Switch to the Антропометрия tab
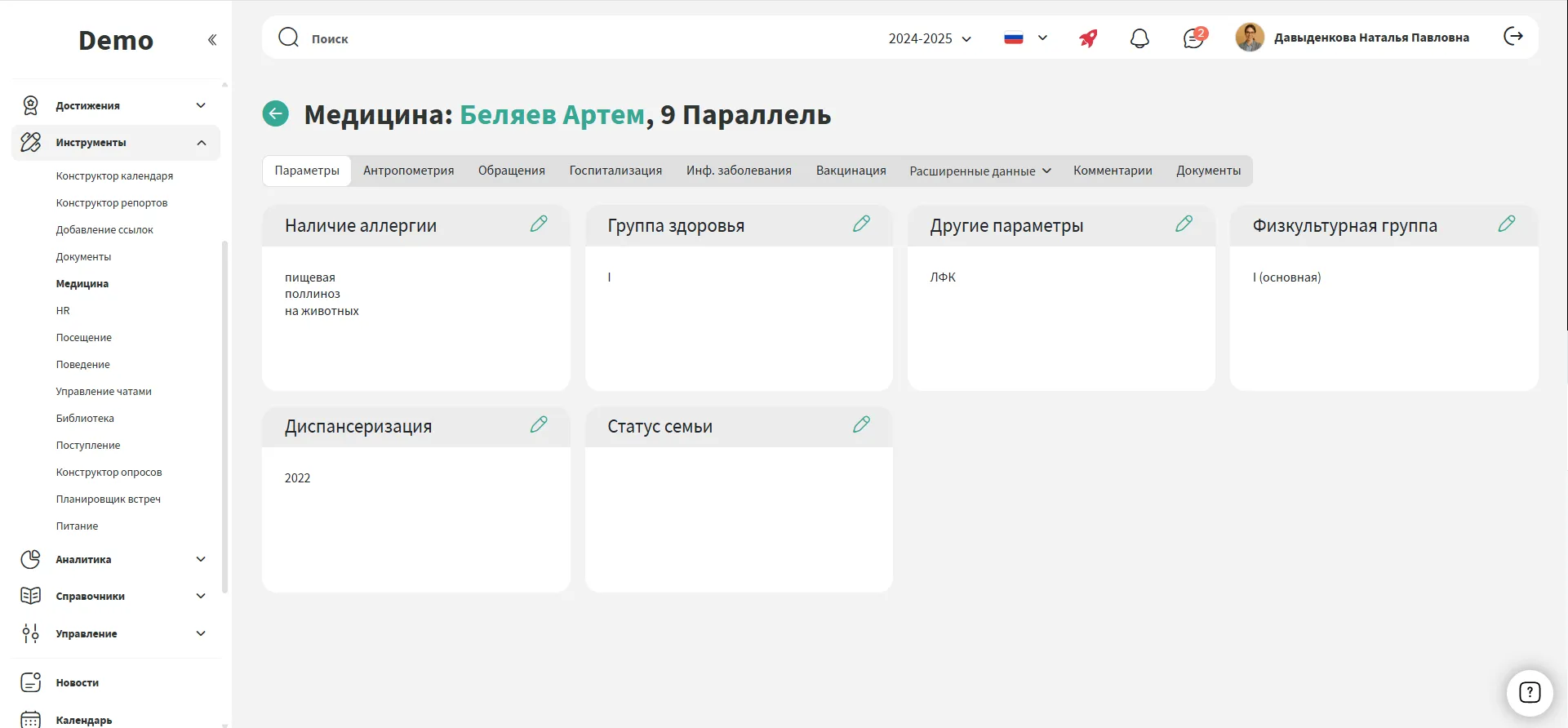 click(x=408, y=171)
